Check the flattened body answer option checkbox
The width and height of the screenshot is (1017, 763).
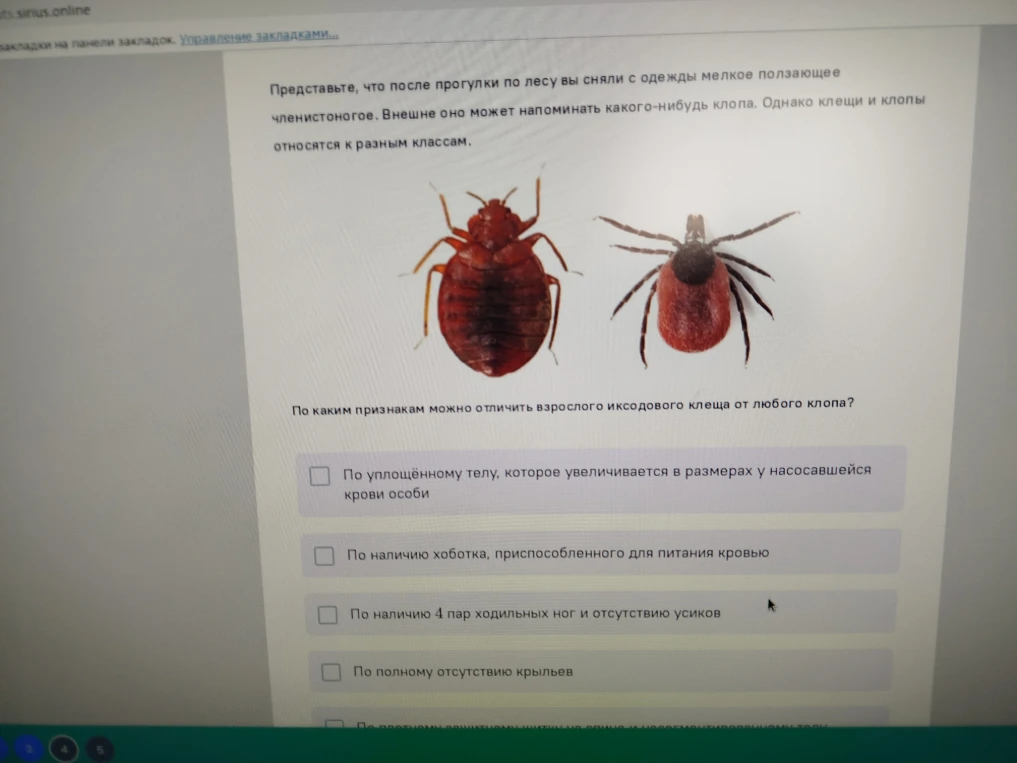click(x=320, y=476)
